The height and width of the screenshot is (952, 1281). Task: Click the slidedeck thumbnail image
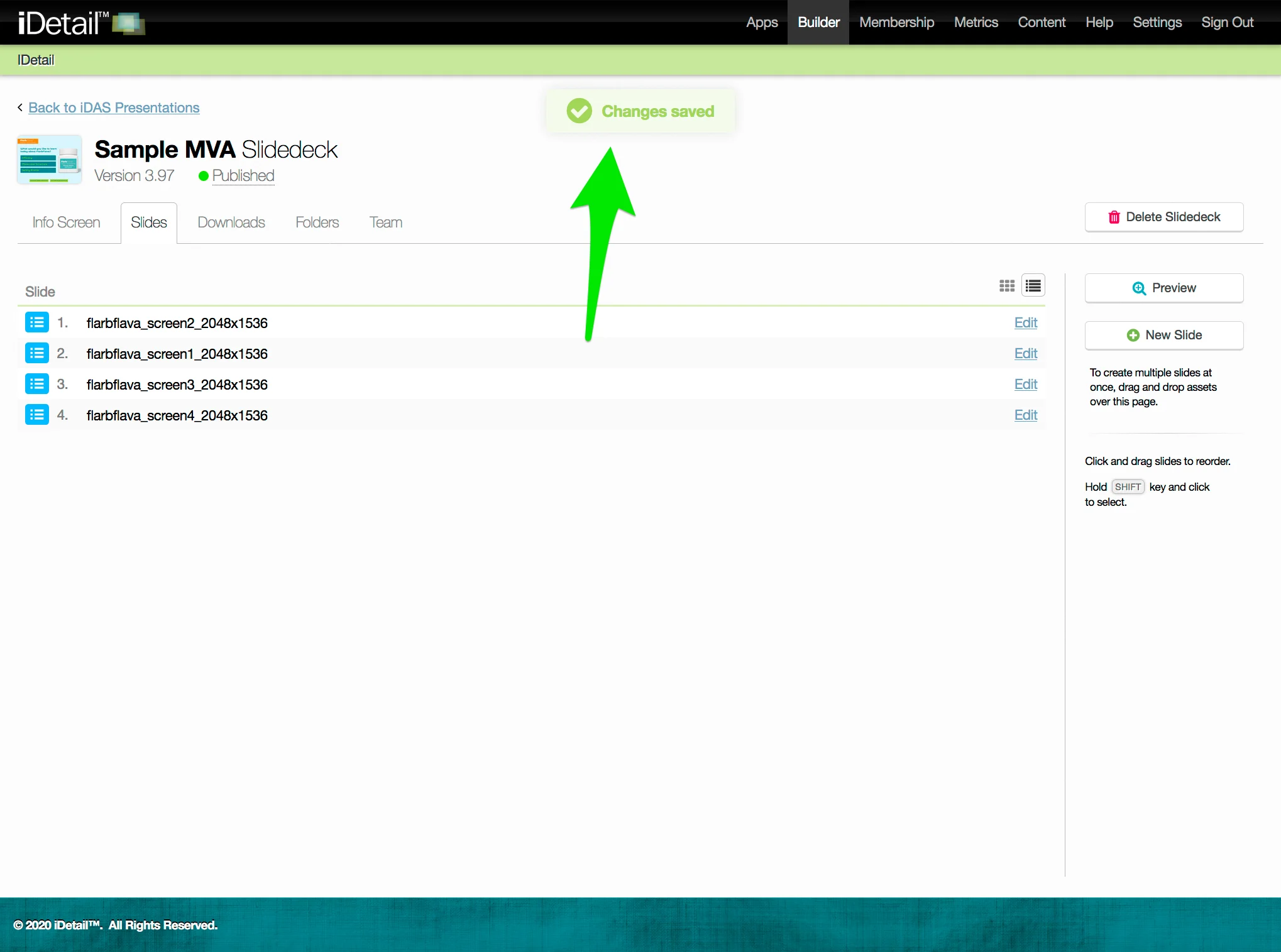click(x=49, y=160)
